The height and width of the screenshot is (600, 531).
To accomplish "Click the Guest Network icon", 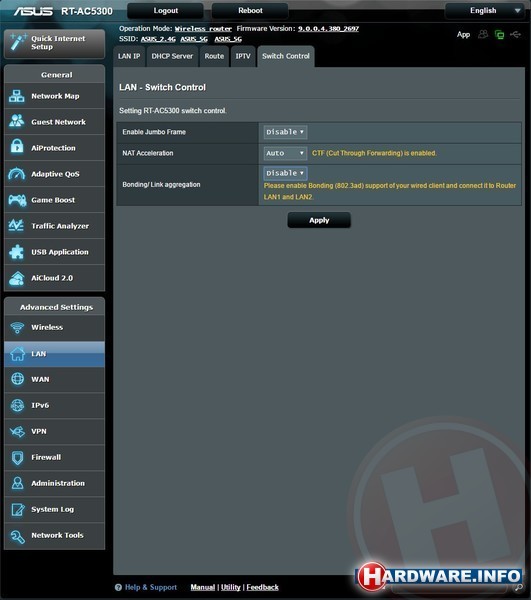I will (17, 121).
